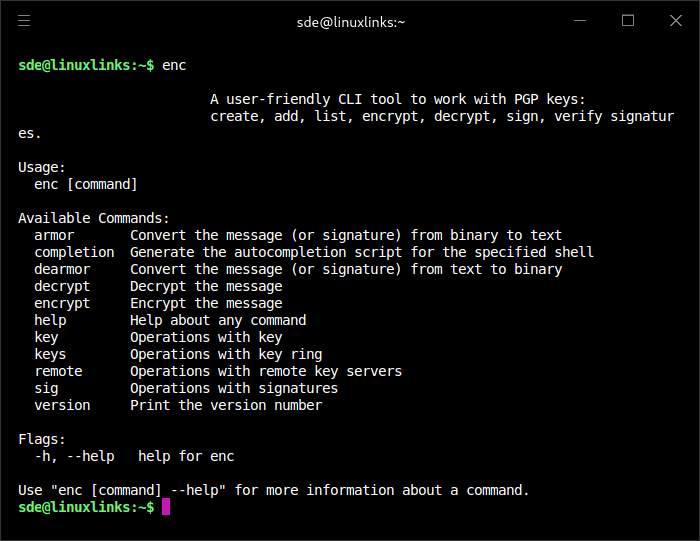Click the "sig" command name
This screenshot has height=541, width=700.
46,388
